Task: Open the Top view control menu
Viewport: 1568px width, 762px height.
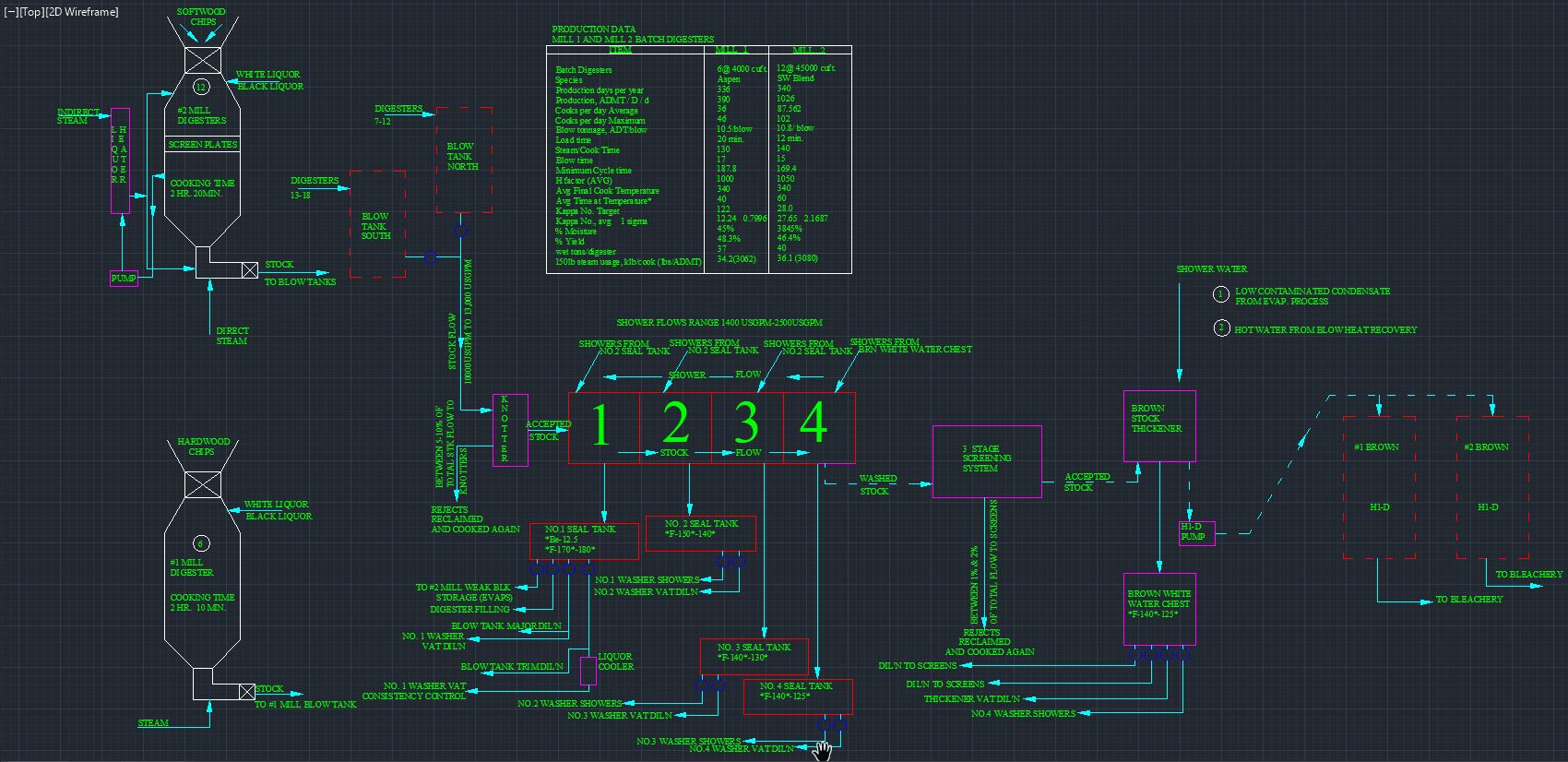Action: coord(31,12)
